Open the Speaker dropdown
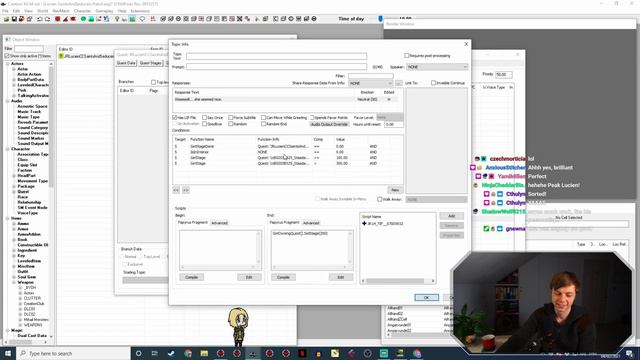The image size is (640, 360). tap(437, 67)
